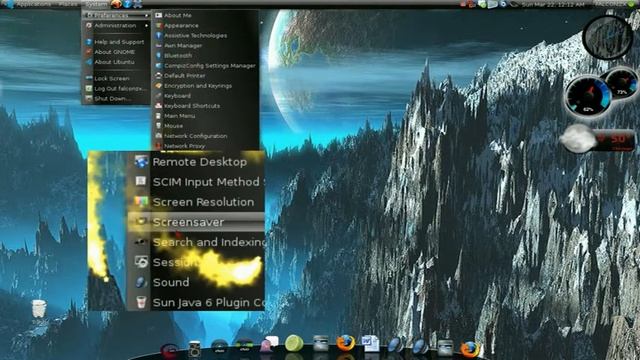This screenshot has height=360, width=640.
Task: Open Network Configuration entry
Action: point(206,136)
